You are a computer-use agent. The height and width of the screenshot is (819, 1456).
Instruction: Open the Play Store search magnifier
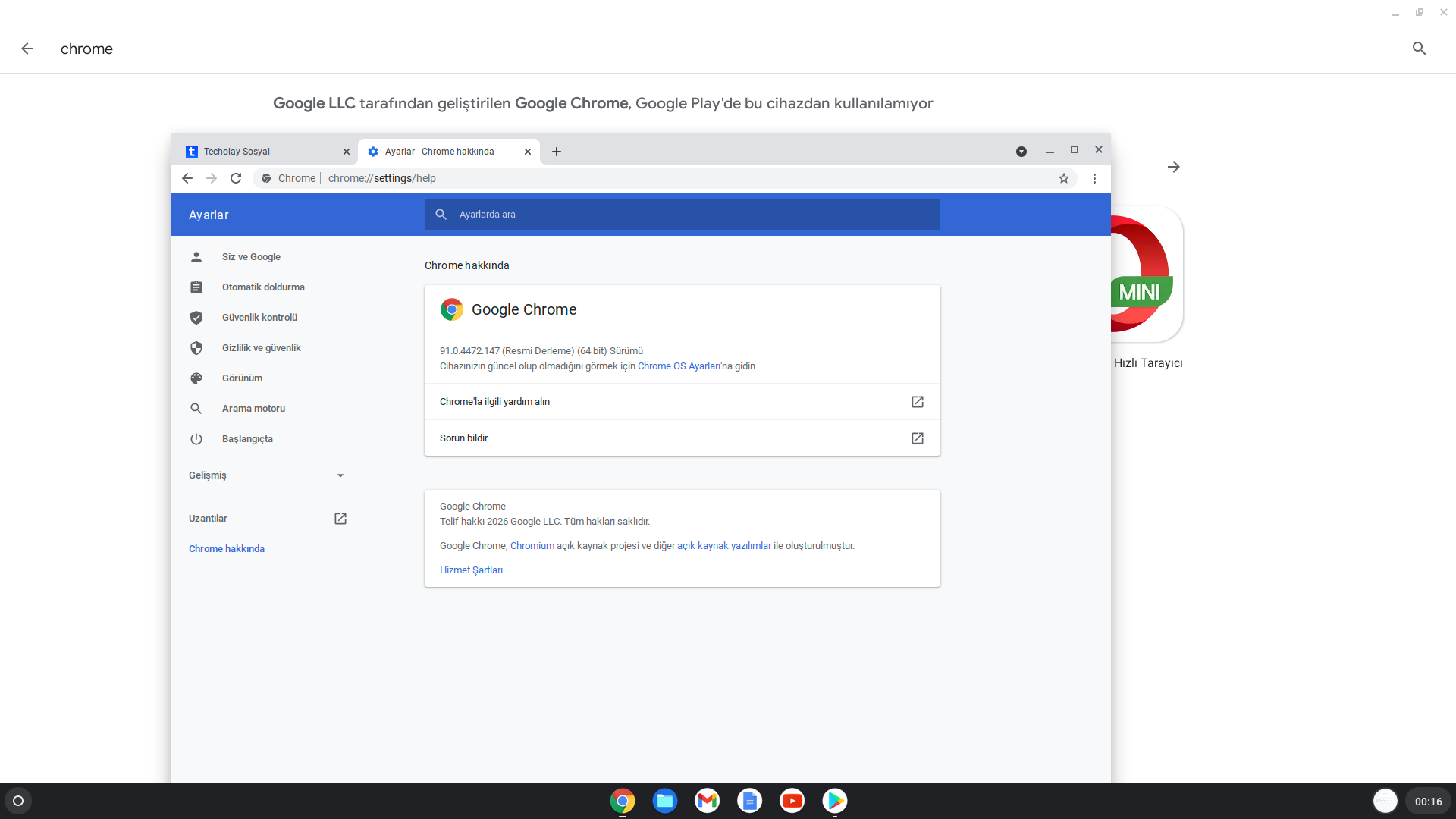1419,49
